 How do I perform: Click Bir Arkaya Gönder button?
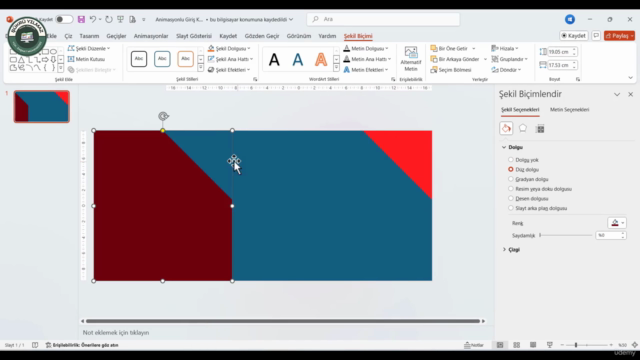coord(455,59)
